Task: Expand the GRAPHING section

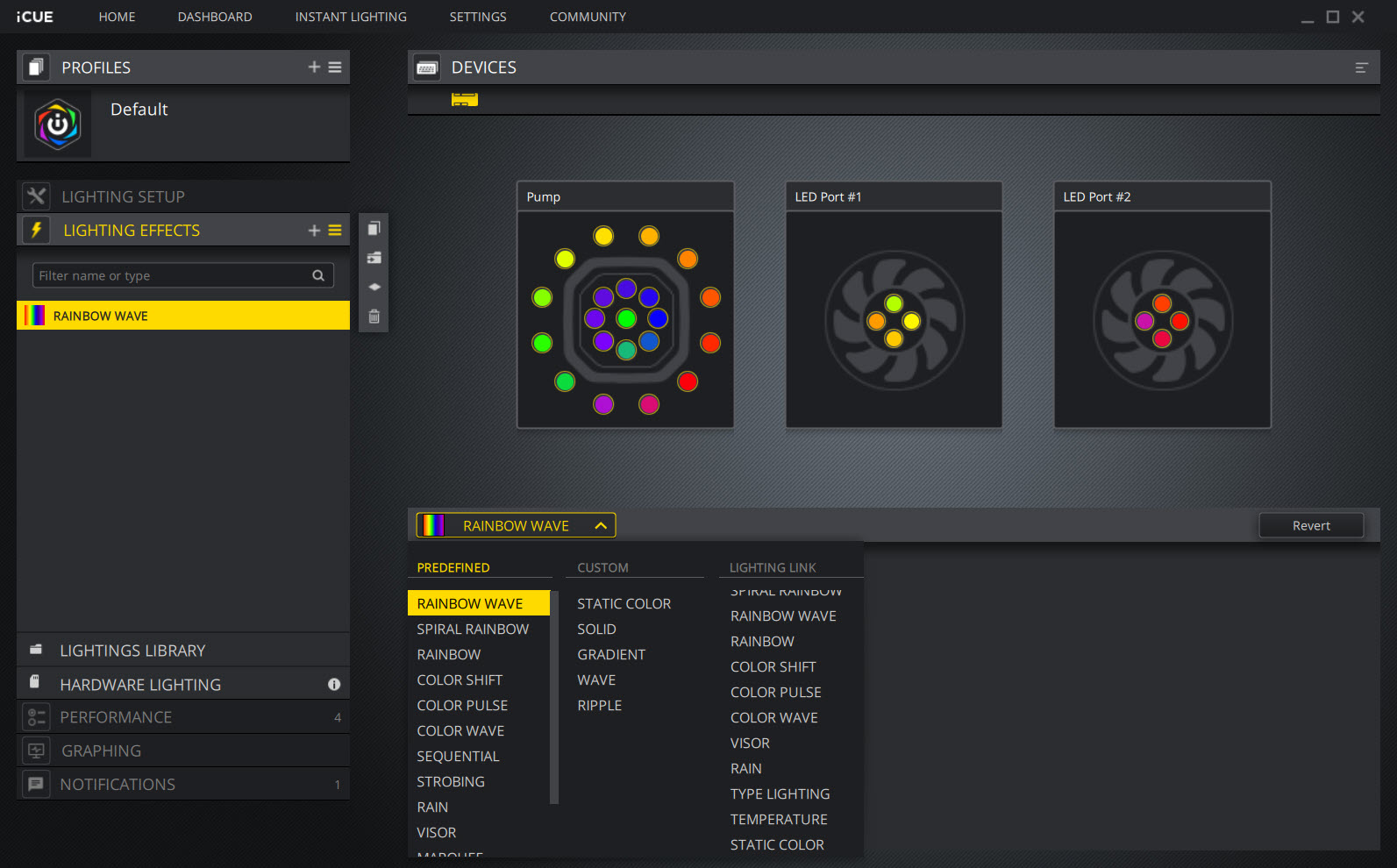Action: coord(183,751)
